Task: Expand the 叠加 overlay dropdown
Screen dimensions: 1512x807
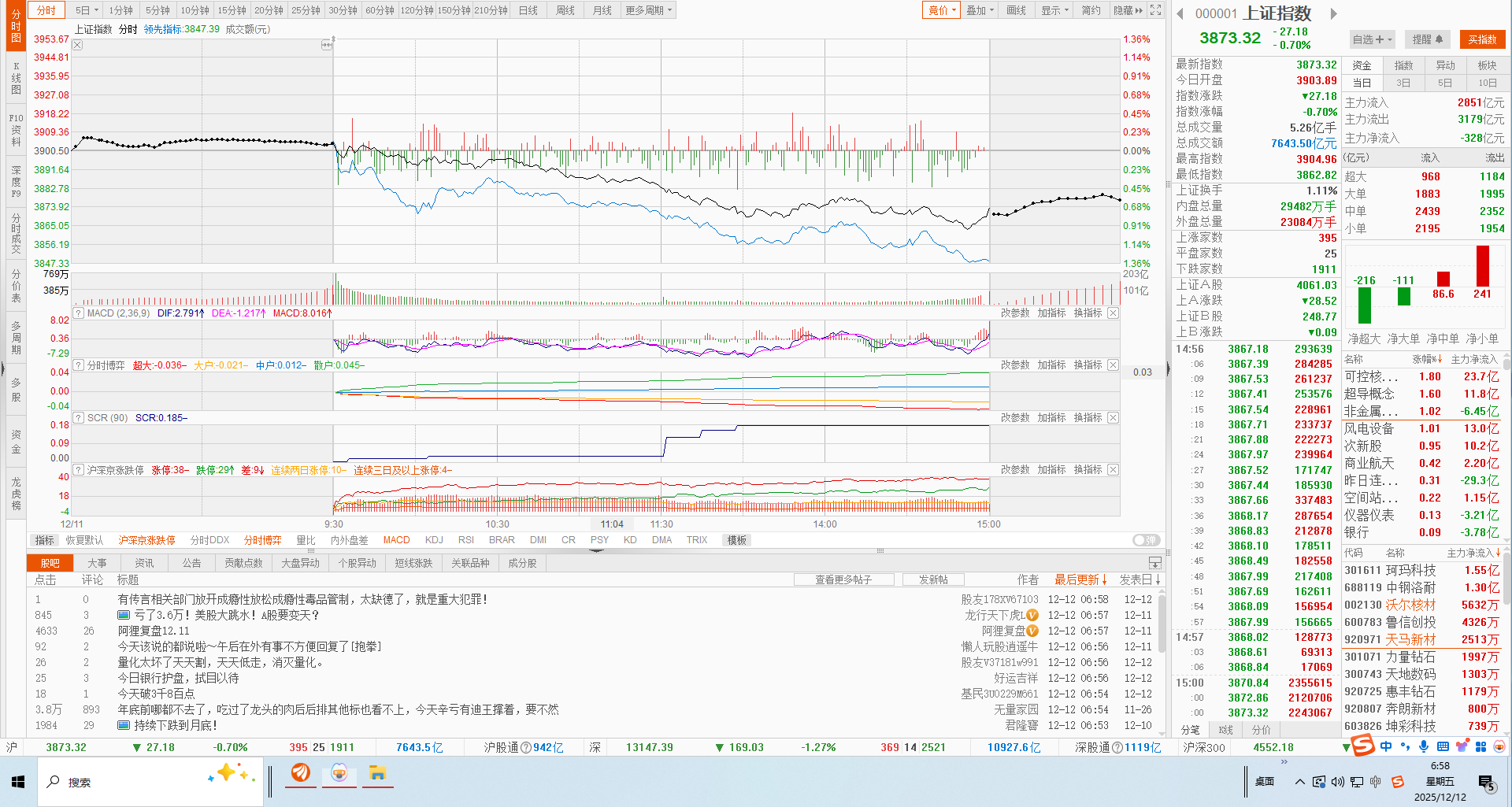Action: click(980, 10)
